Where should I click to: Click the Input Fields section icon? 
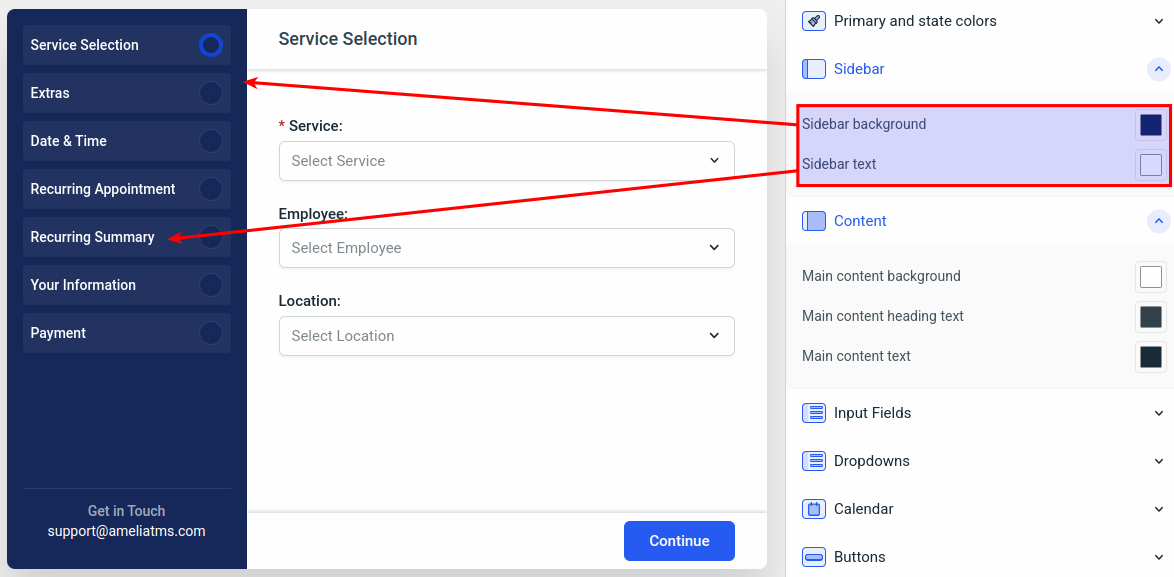click(814, 413)
